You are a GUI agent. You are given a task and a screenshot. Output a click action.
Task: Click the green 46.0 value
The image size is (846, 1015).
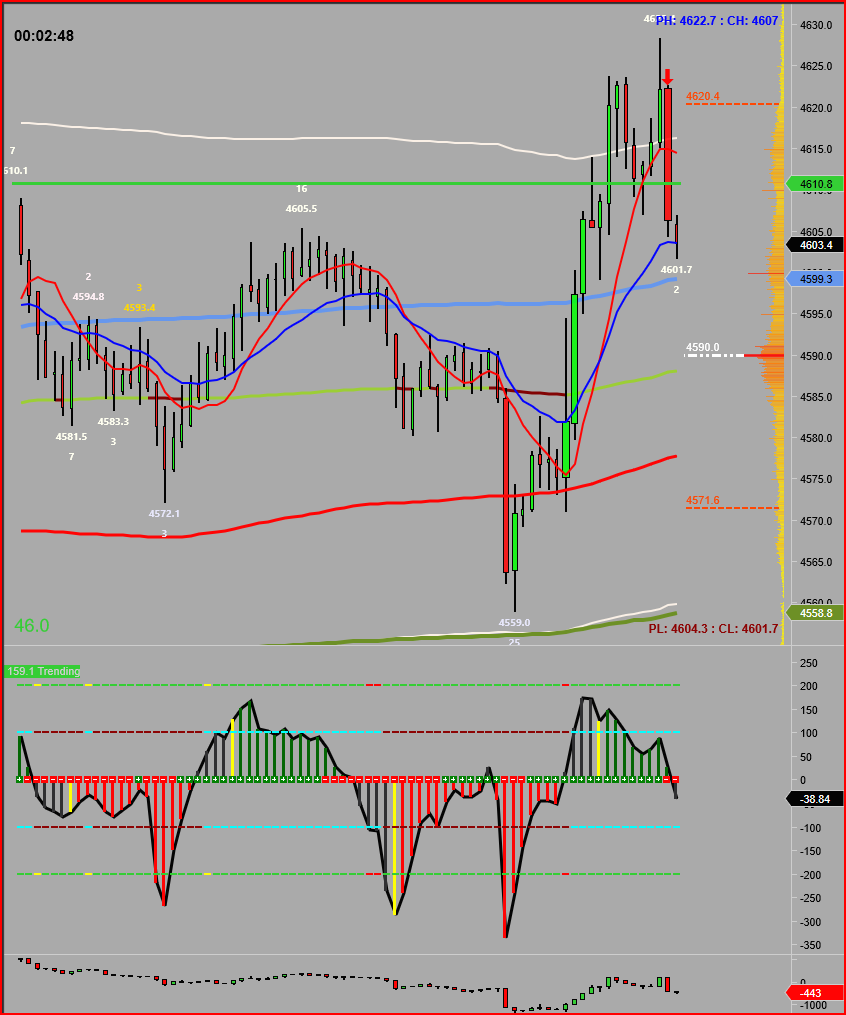point(32,625)
